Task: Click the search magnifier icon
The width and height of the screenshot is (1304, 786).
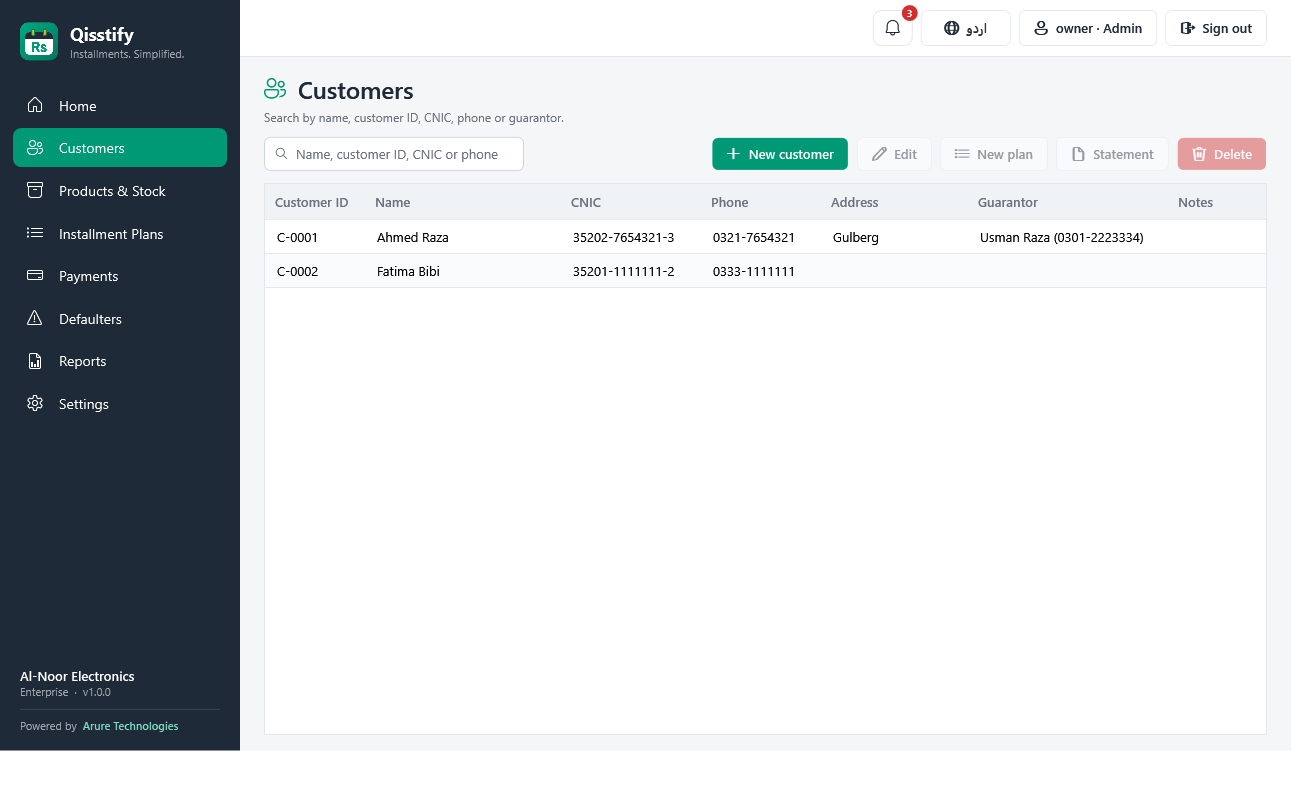Action: tap(281, 154)
